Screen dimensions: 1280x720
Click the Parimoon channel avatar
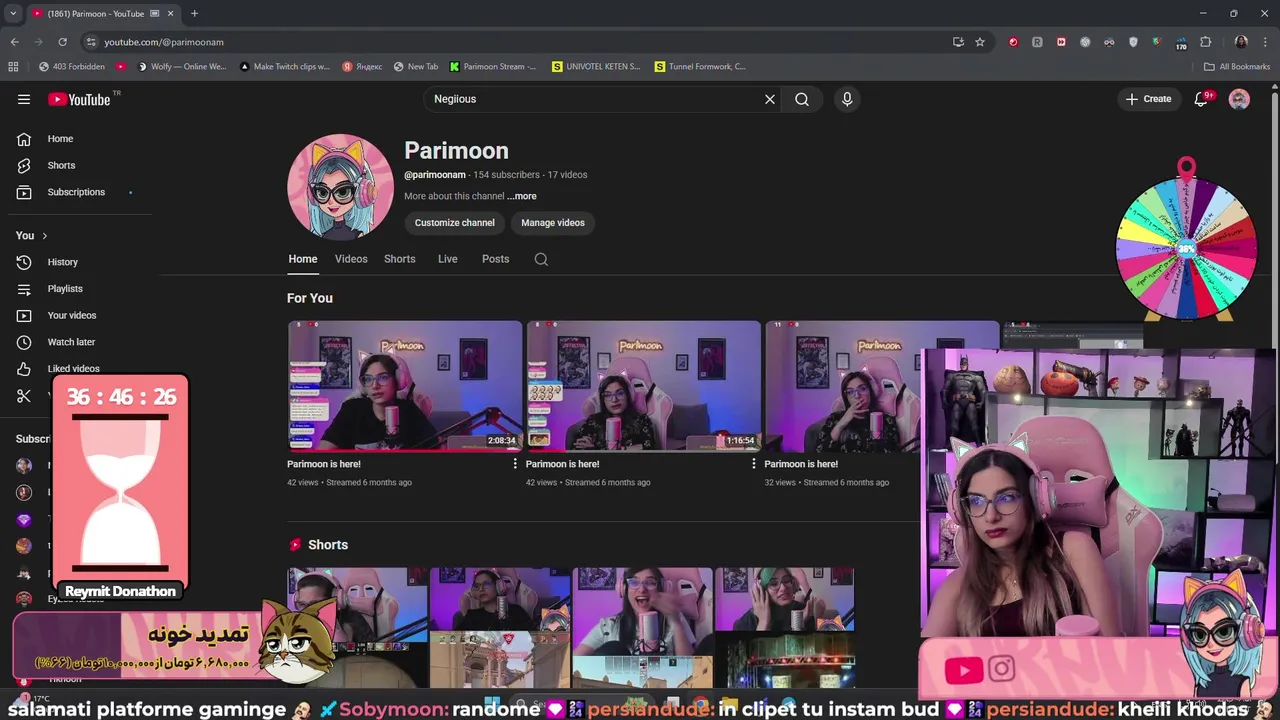point(340,187)
